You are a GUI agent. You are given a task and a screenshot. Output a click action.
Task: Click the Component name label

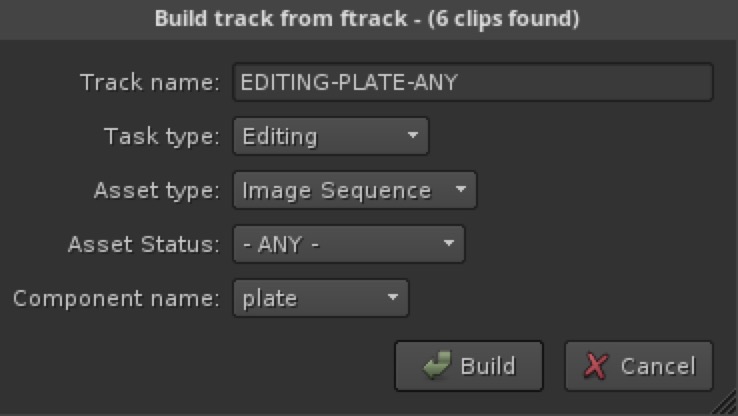(116, 299)
